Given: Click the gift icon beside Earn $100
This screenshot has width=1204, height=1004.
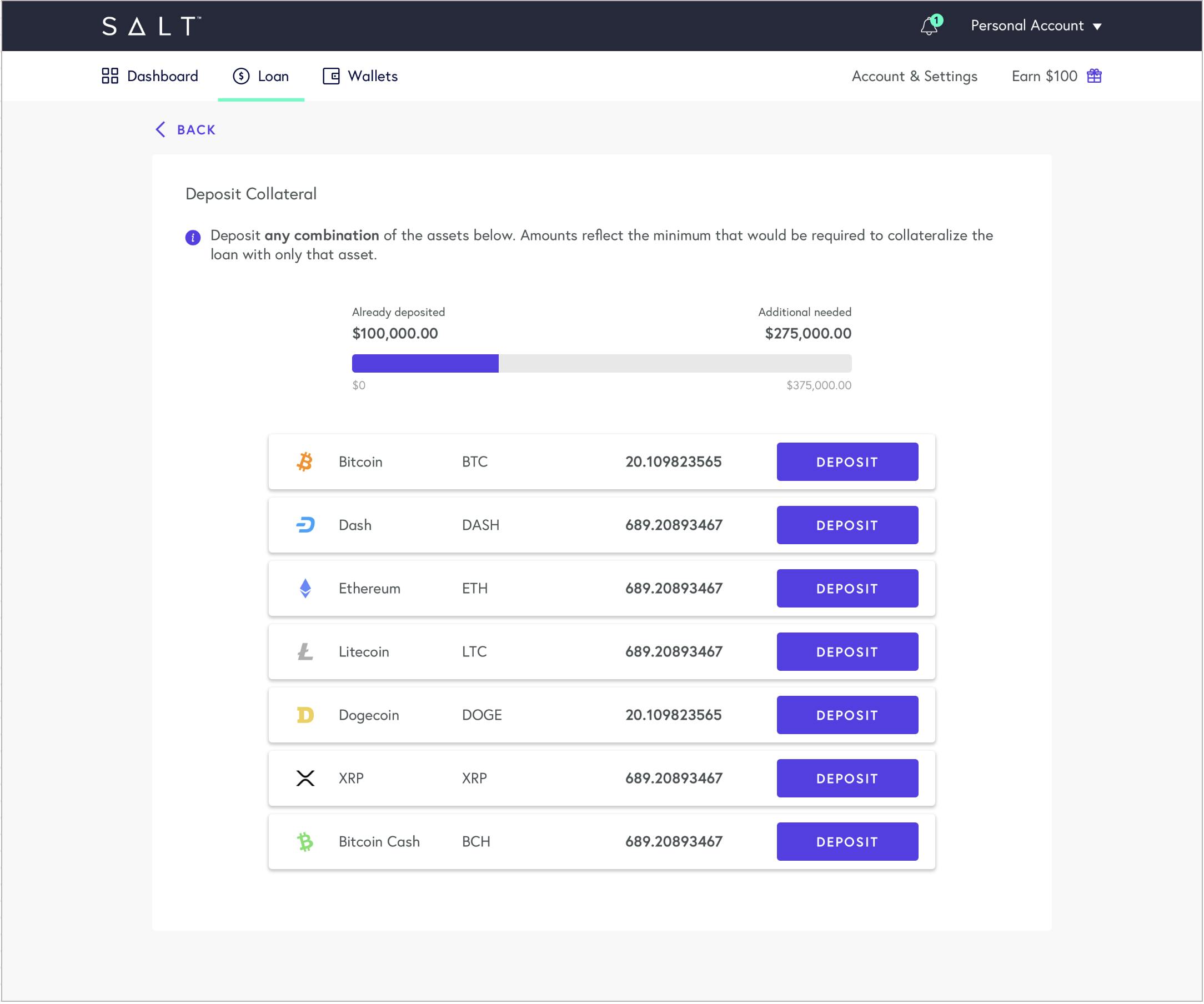Looking at the screenshot, I should (1094, 76).
